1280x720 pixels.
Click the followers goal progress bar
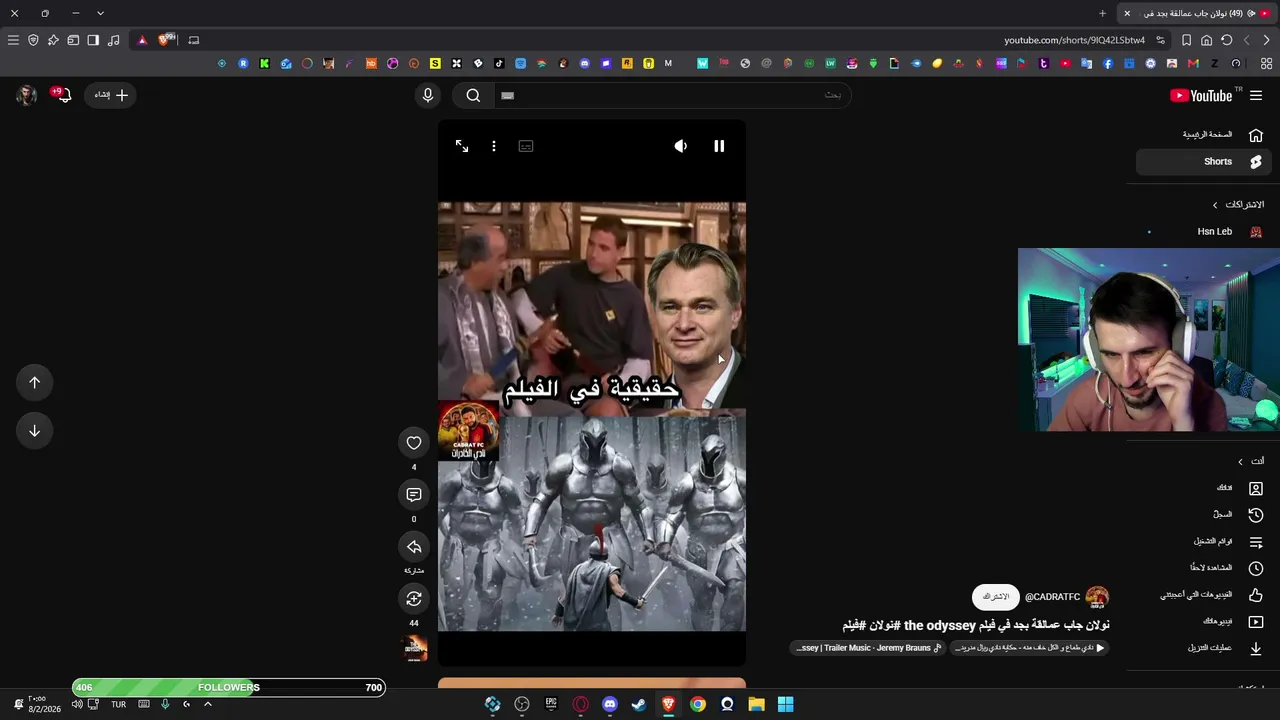pyautogui.click(x=229, y=687)
